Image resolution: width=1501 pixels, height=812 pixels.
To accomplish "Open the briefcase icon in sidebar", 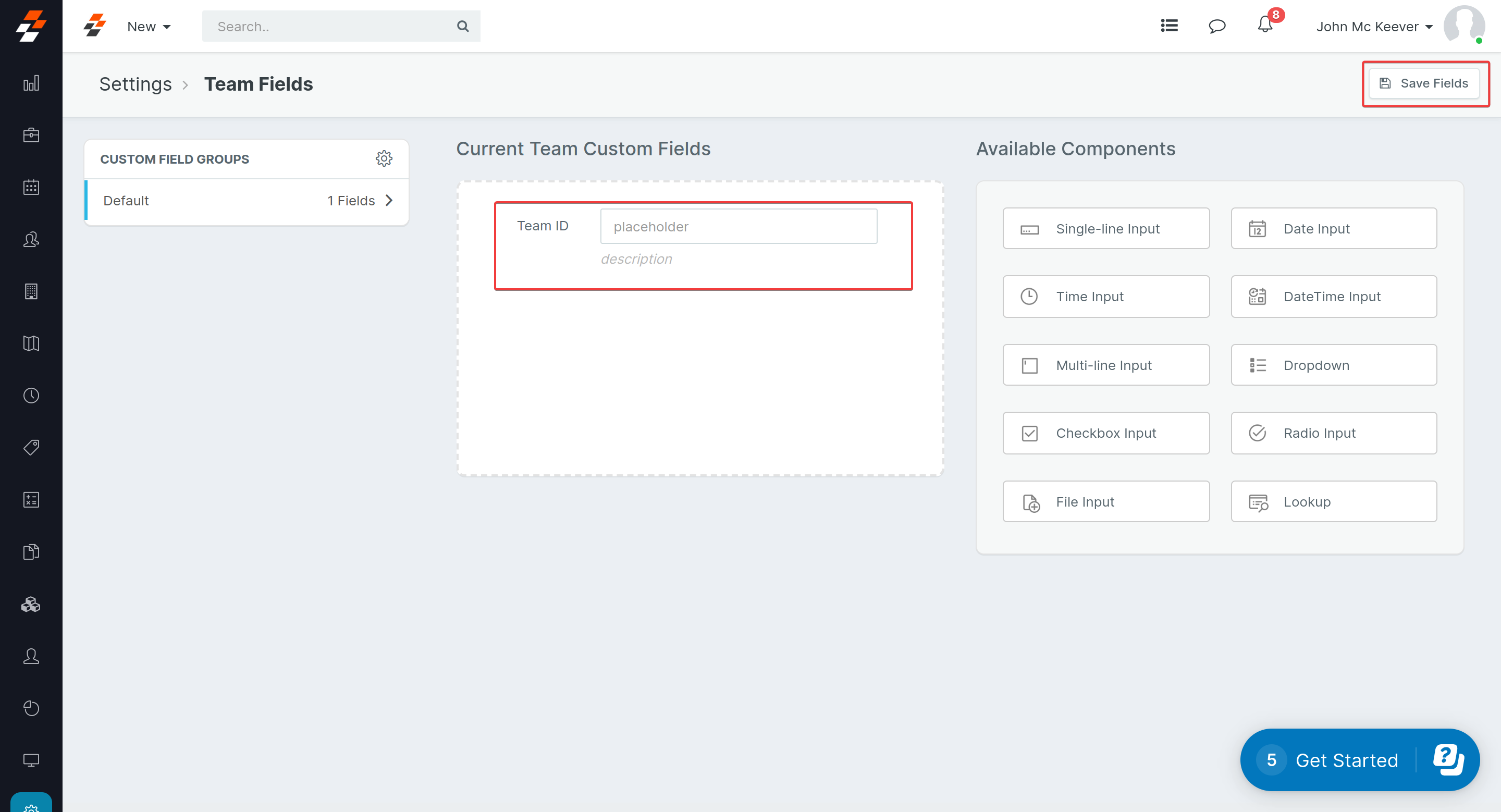I will coord(31,135).
